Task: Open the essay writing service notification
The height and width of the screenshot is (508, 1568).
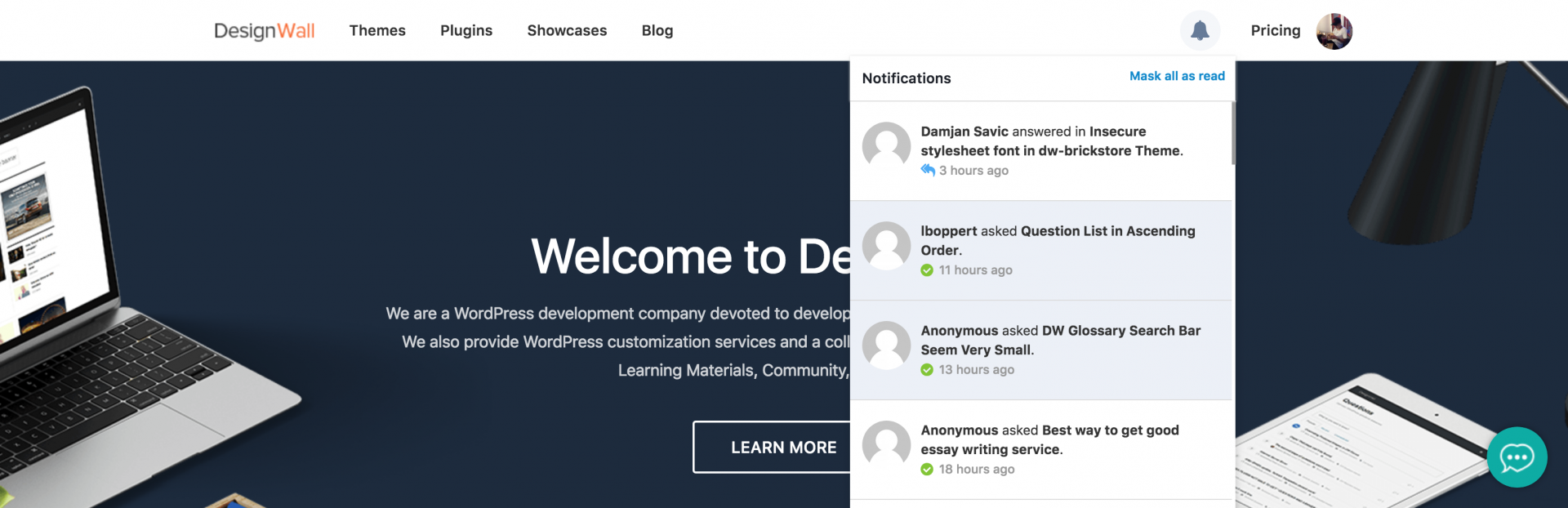Action: [1049, 439]
